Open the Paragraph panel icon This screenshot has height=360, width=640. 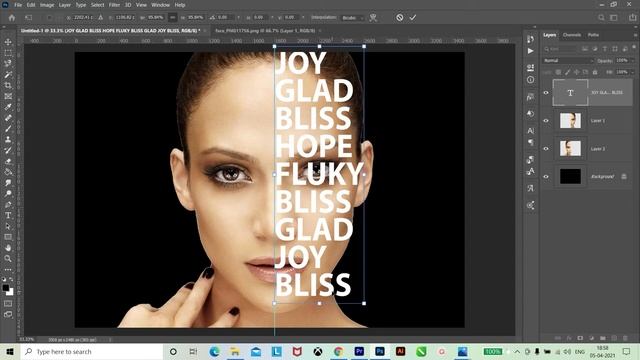(x=530, y=142)
